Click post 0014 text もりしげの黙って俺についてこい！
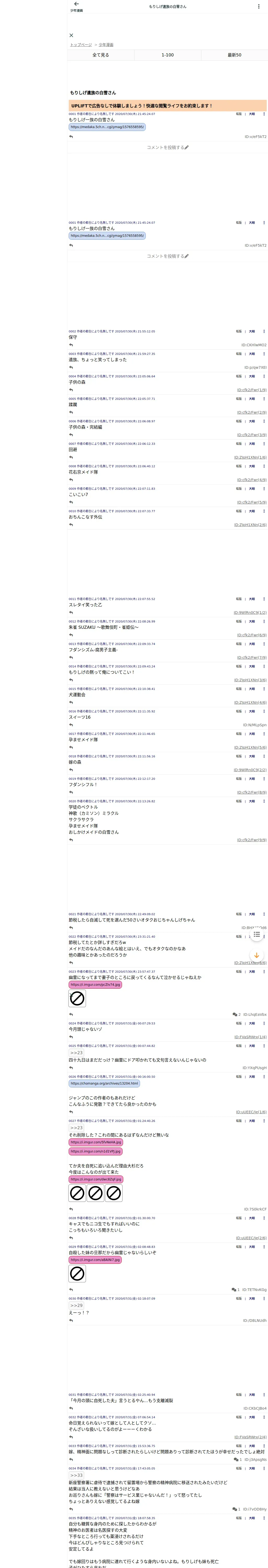 pyautogui.click(x=101, y=673)
